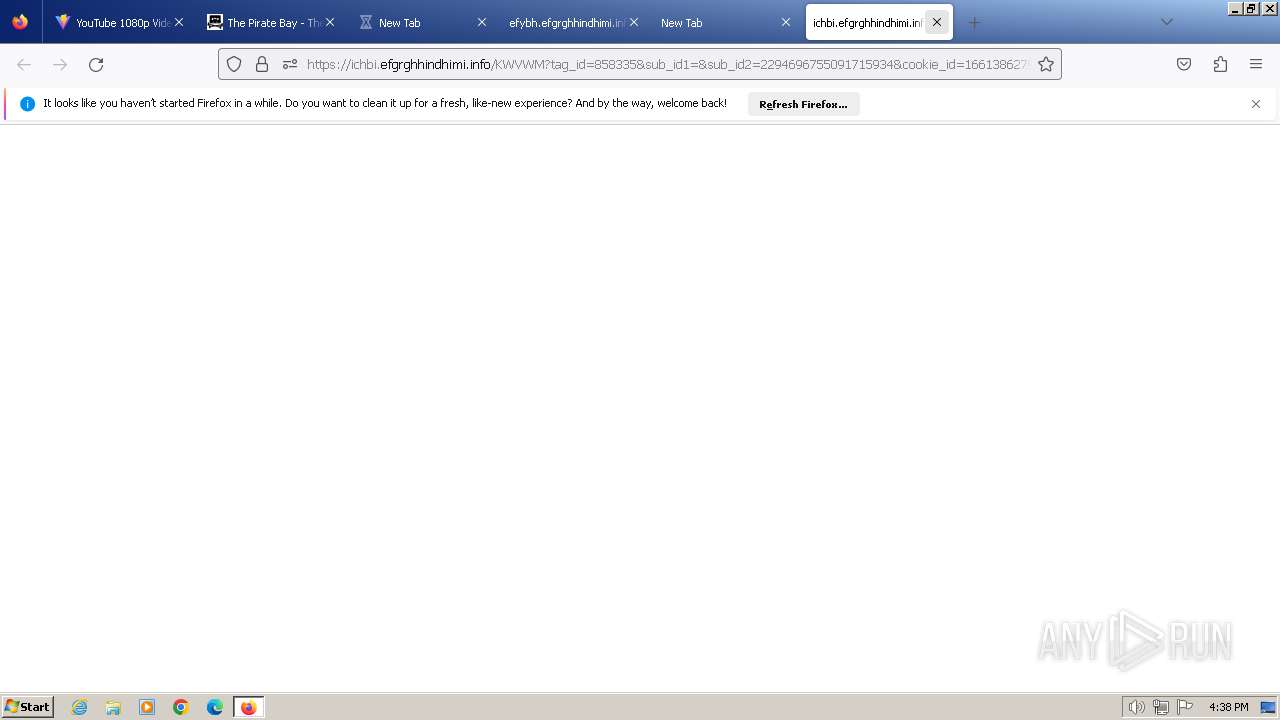Close the second New Tab
1280x720 pixels.
786,22
